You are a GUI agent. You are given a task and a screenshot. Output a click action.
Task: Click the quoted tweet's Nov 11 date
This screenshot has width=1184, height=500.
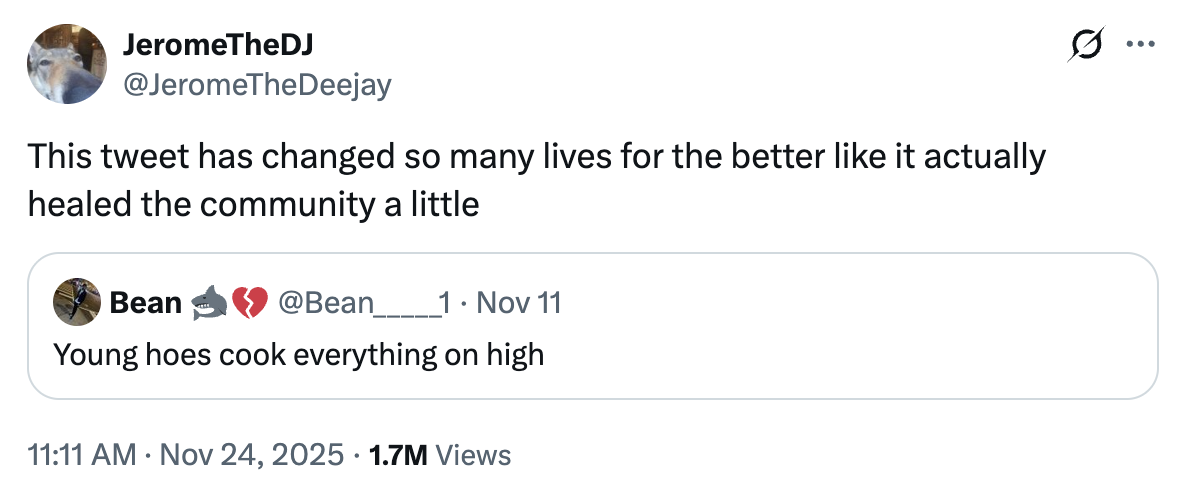click(518, 302)
